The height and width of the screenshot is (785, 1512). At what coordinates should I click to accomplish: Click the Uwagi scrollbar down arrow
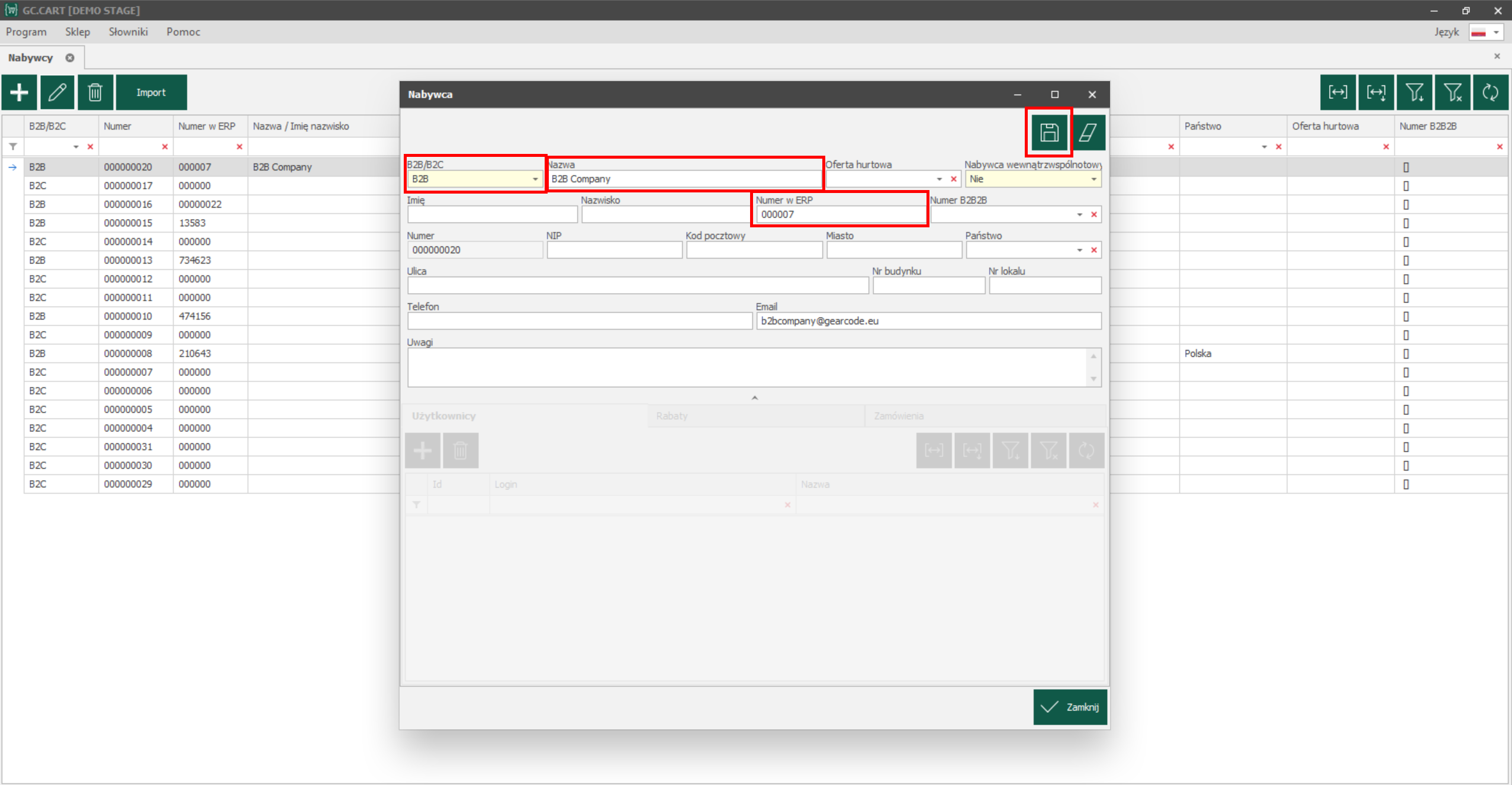[x=1093, y=379]
